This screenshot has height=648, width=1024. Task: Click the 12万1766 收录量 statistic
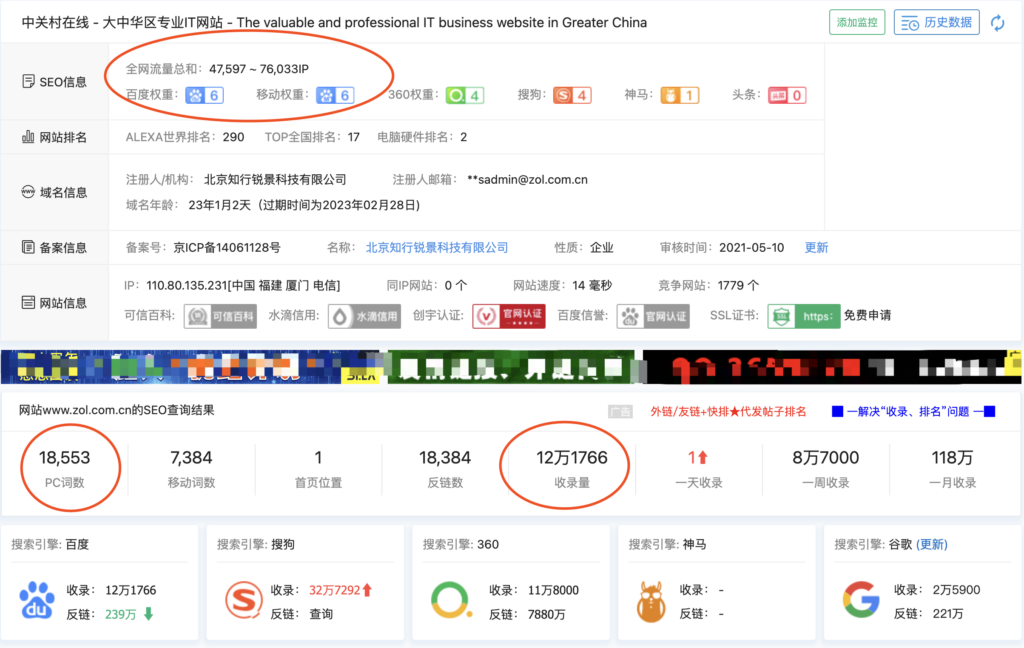click(572, 469)
